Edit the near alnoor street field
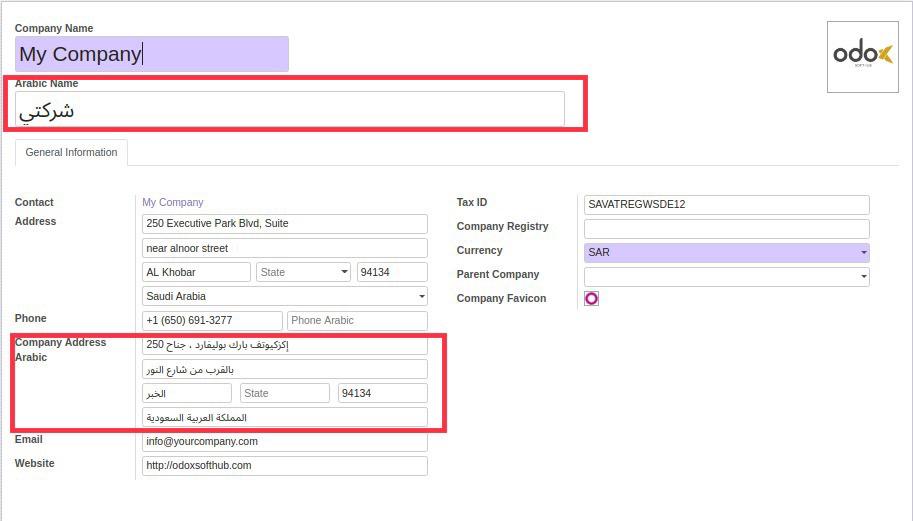Viewport: 913px width, 521px height. pos(285,248)
